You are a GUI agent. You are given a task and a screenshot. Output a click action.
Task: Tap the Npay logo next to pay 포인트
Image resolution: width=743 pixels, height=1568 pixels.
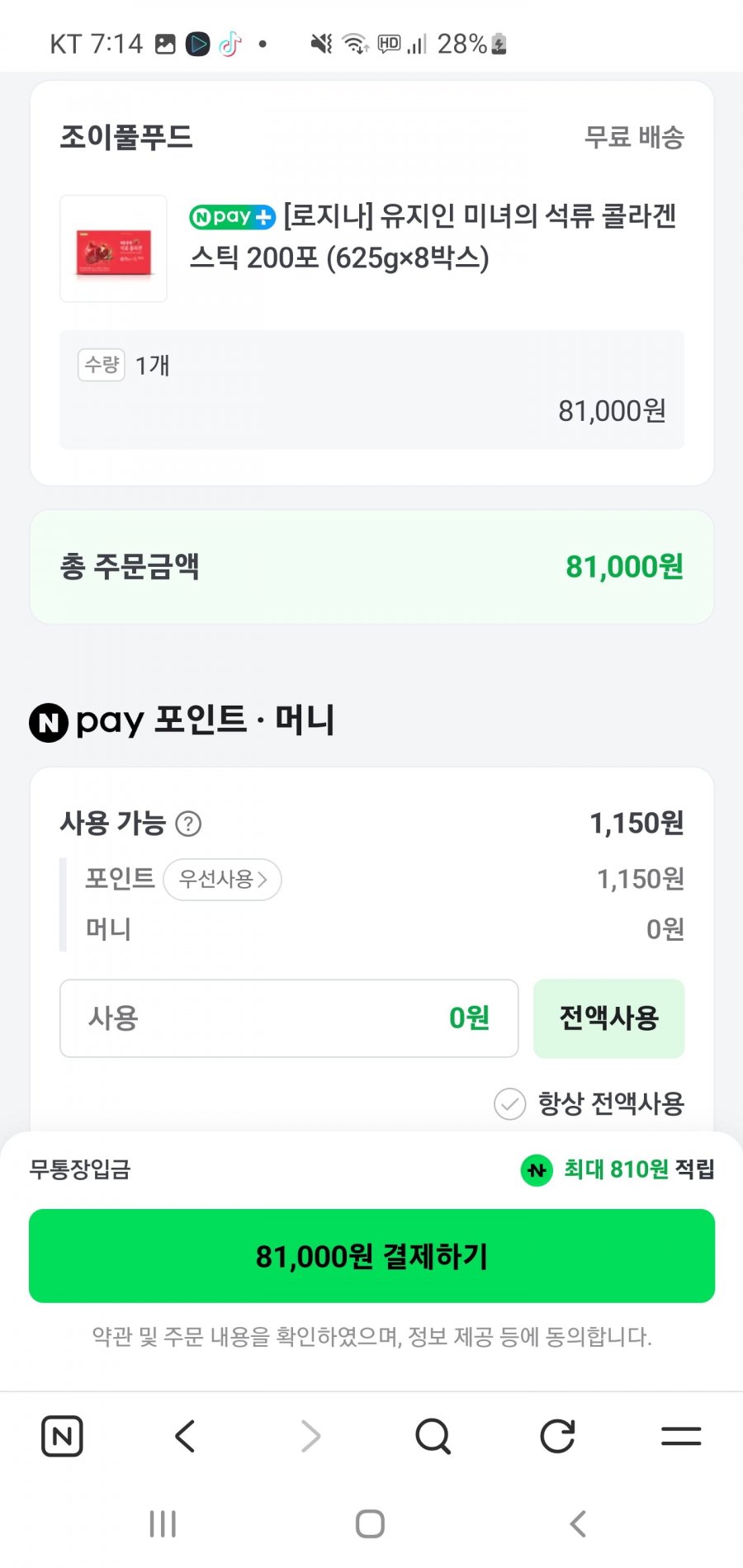(x=49, y=722)
